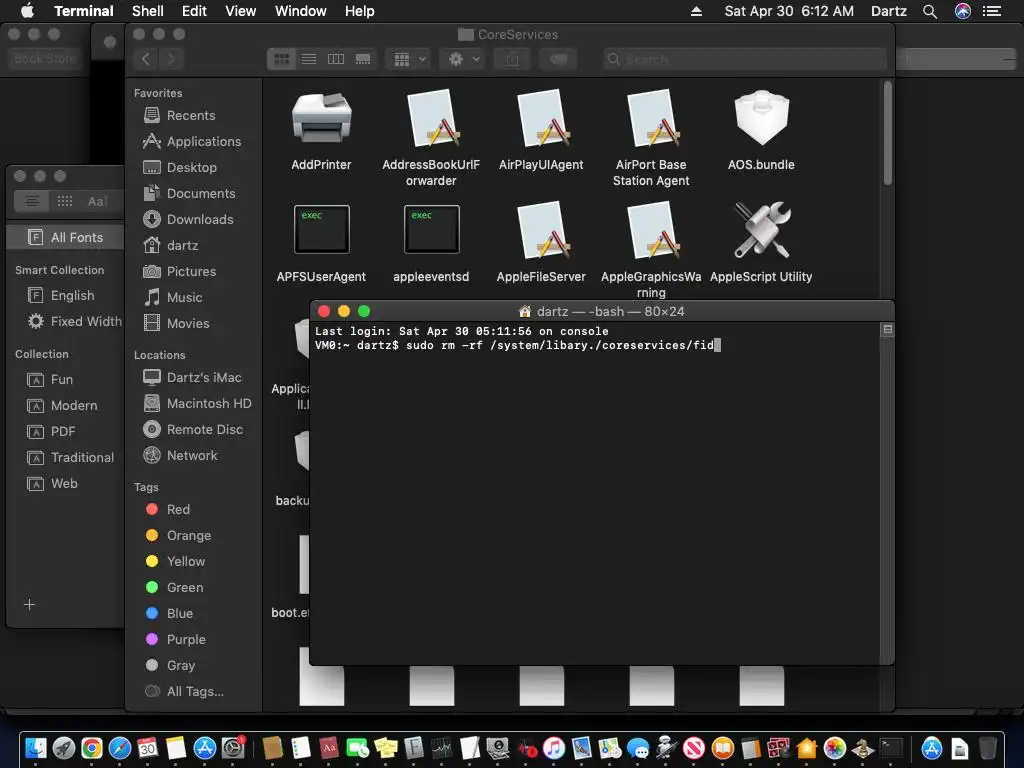The image size is (1024, 768).
Task: Select AddPrinter app icon
Action: 321,119
